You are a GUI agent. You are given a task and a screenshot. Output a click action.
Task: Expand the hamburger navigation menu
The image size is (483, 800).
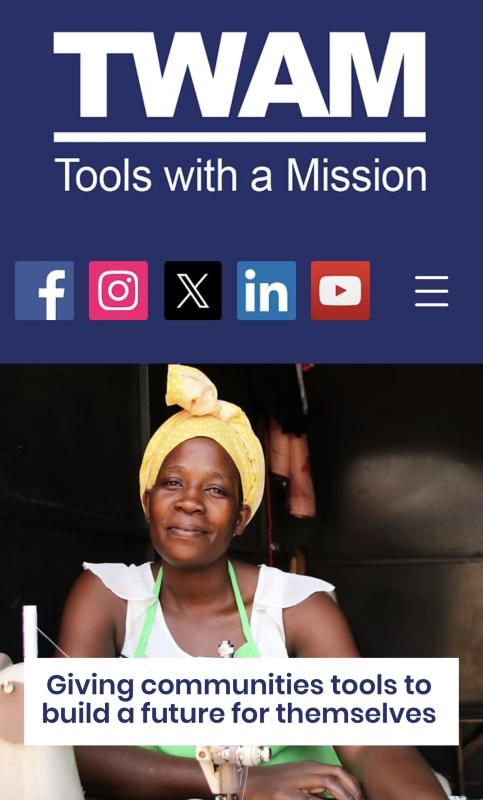[431, 291]
